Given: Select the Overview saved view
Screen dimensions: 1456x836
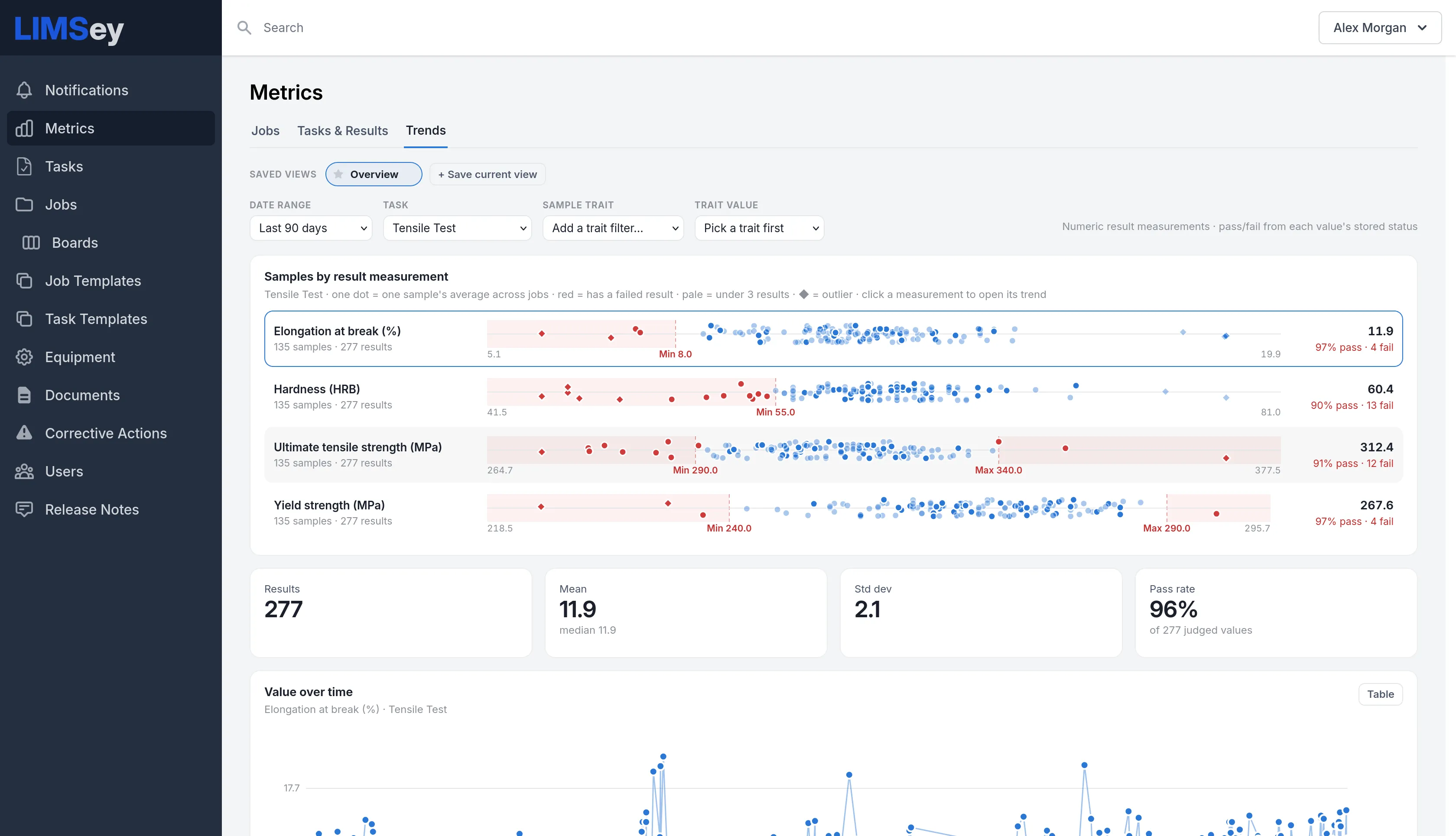Looking at the screenshot, I should pos(374,174).
